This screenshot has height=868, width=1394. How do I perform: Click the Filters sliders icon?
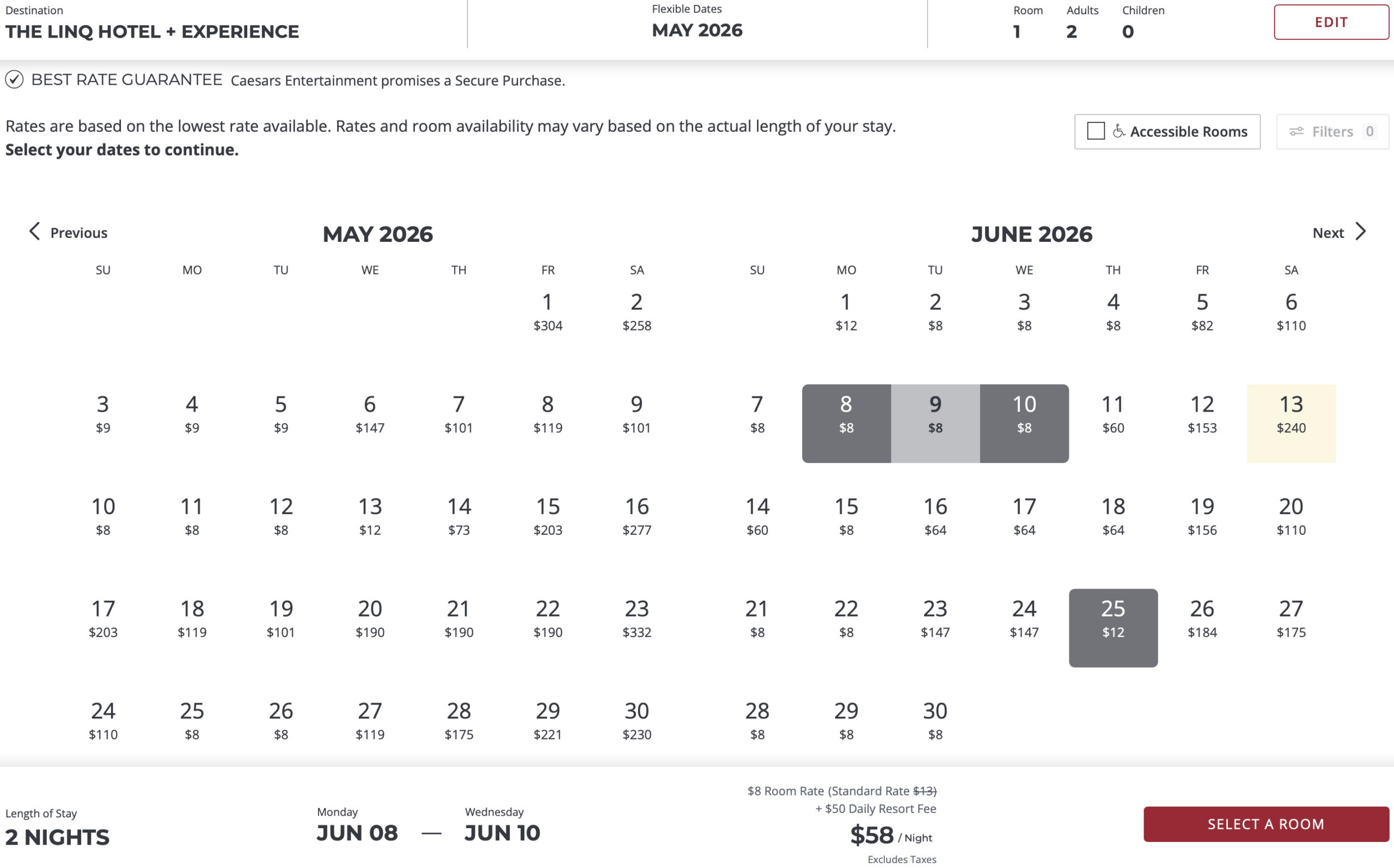tap(1296, 131)
